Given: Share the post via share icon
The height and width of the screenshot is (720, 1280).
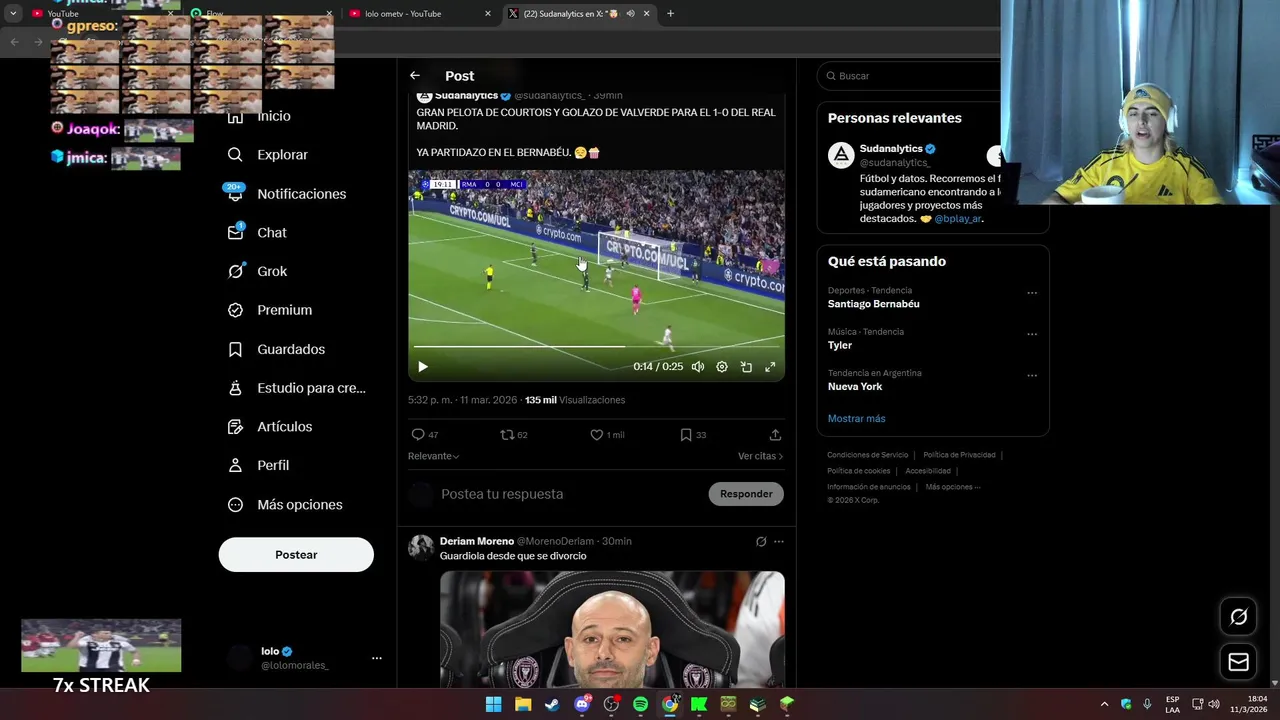Looking at the screenshot, I should tap(775, 435).
